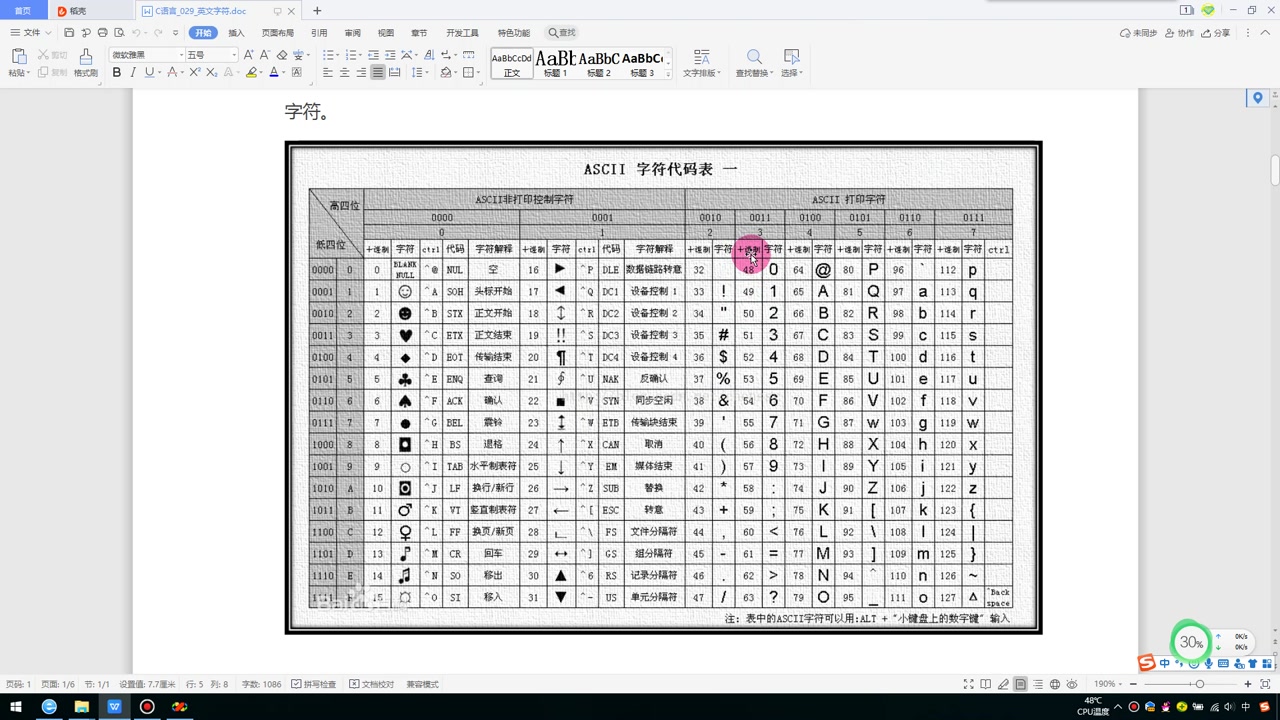Click the text highlight color button
This screenshot has width=1280, height=720.
(x=251, y=72)
